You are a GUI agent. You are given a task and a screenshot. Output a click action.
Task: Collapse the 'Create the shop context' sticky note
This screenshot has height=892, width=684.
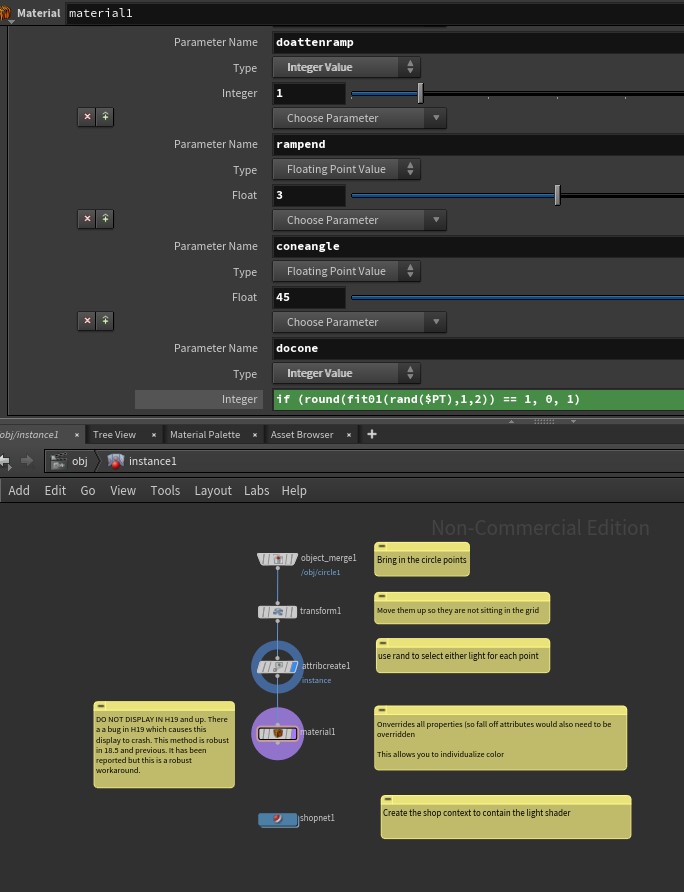[388, 800]
